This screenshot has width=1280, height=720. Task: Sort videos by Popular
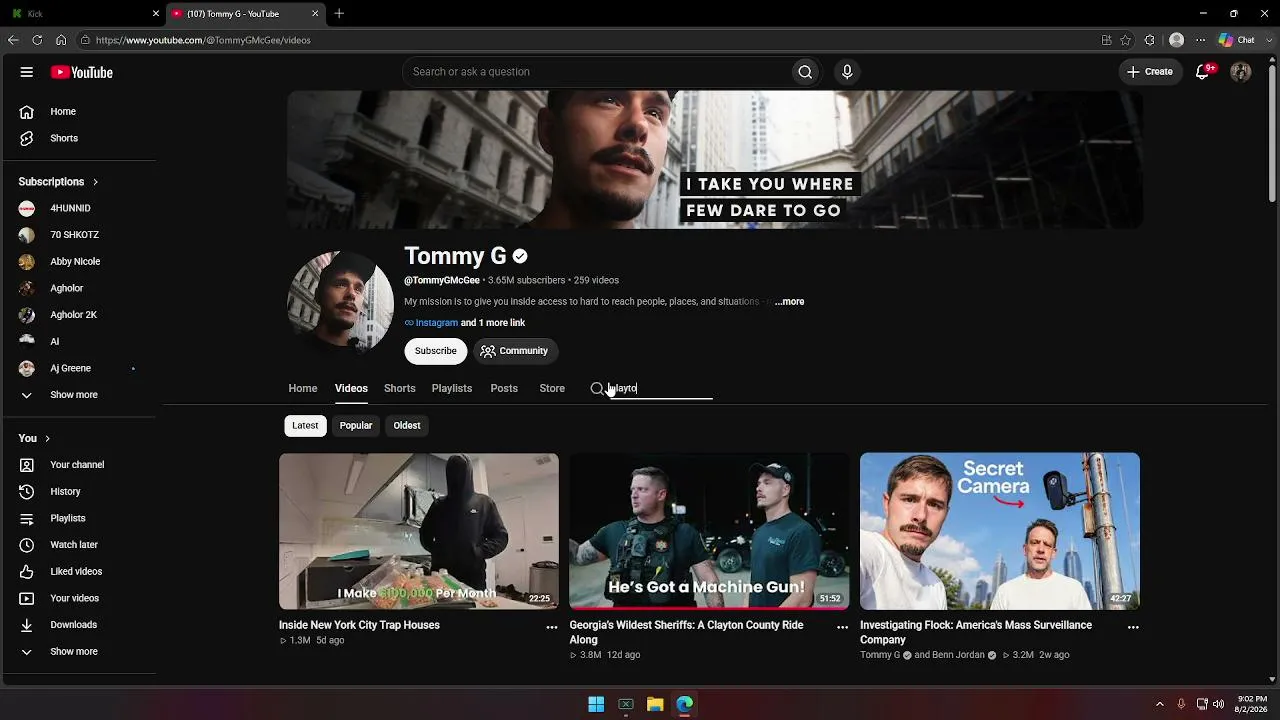356,426
